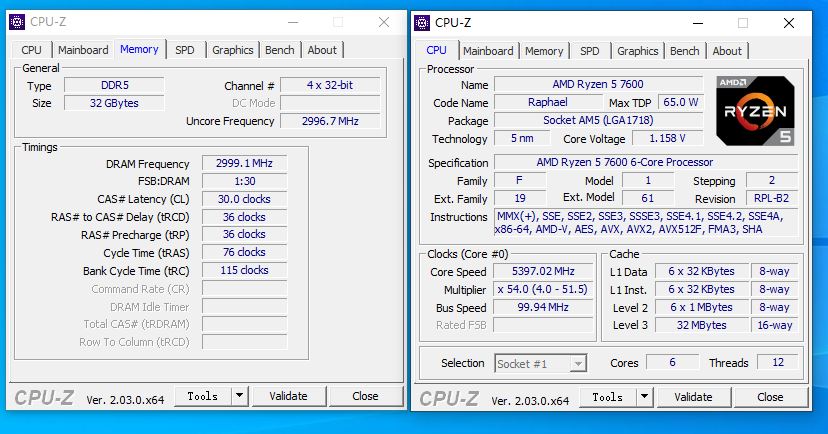The image size is (828, 434).
Task: Click the CPU-Z app icon in right window title bar
Action: coord(422,23)
